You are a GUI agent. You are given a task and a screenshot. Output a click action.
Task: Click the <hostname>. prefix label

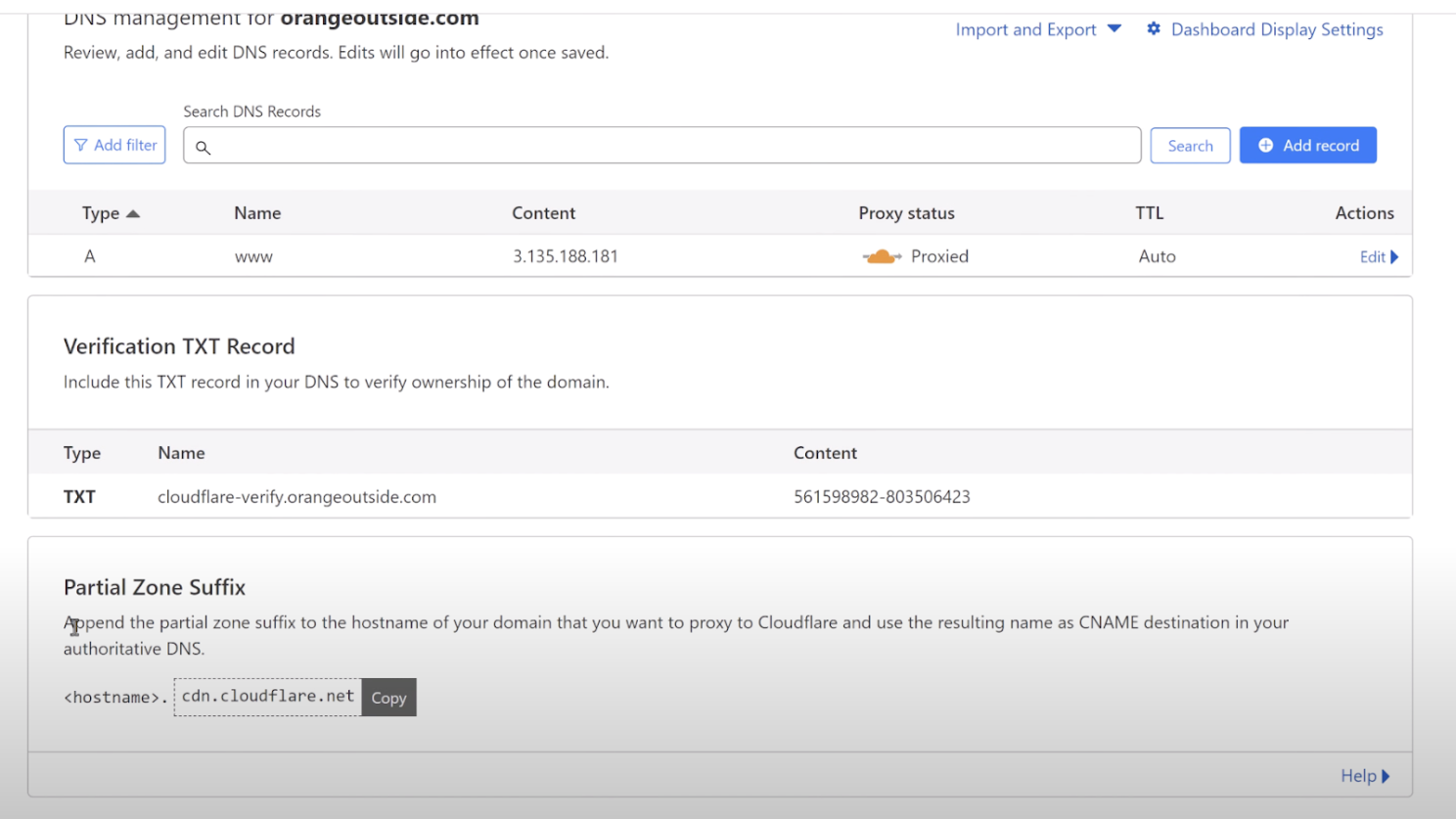pyautogui.click(x=115, y=698)
